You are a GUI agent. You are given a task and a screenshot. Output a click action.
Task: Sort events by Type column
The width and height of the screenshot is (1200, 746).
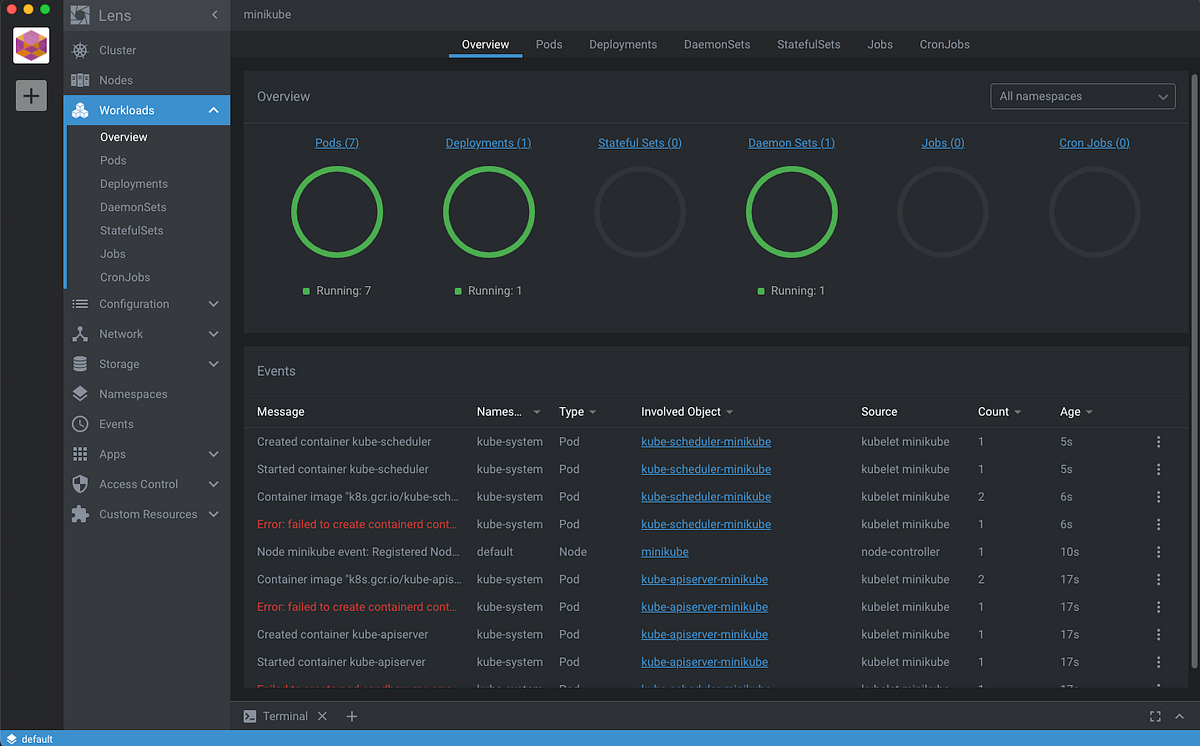pos(577,412)
